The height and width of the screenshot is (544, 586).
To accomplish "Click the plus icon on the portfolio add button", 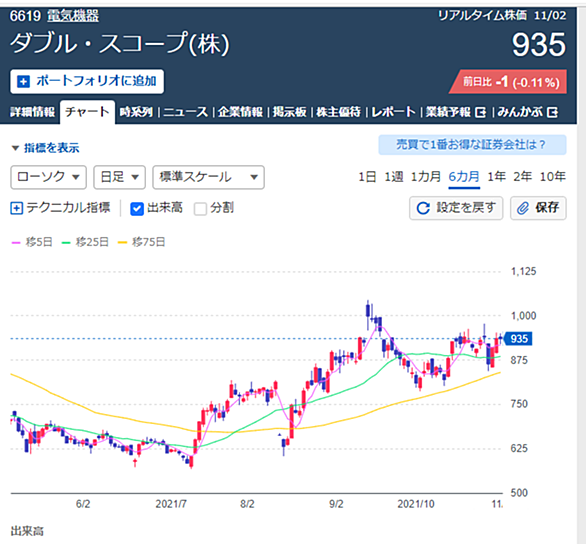I will click(x=24, y=81).
